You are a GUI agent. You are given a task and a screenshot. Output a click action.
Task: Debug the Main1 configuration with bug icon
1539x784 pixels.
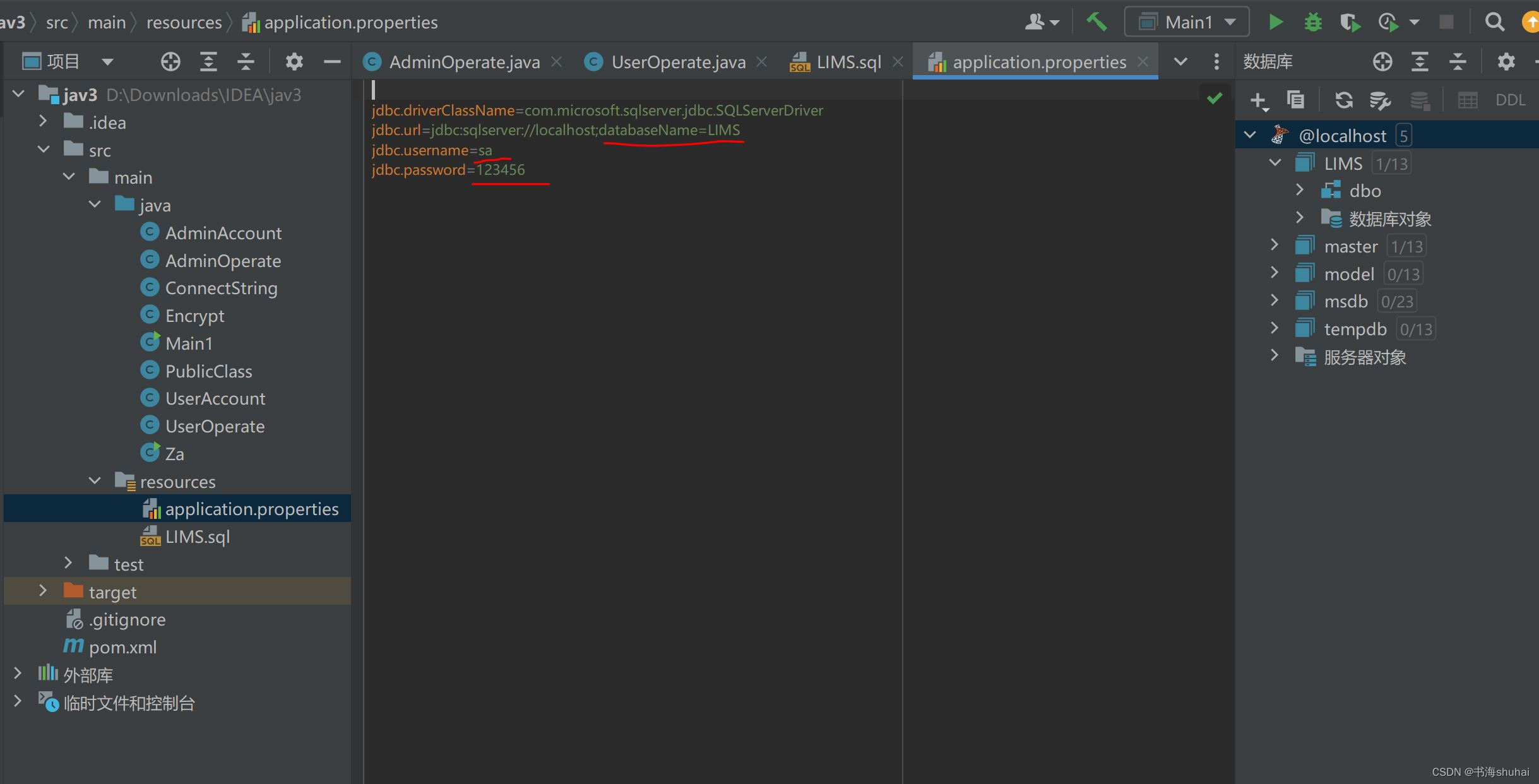[1313, 21]
